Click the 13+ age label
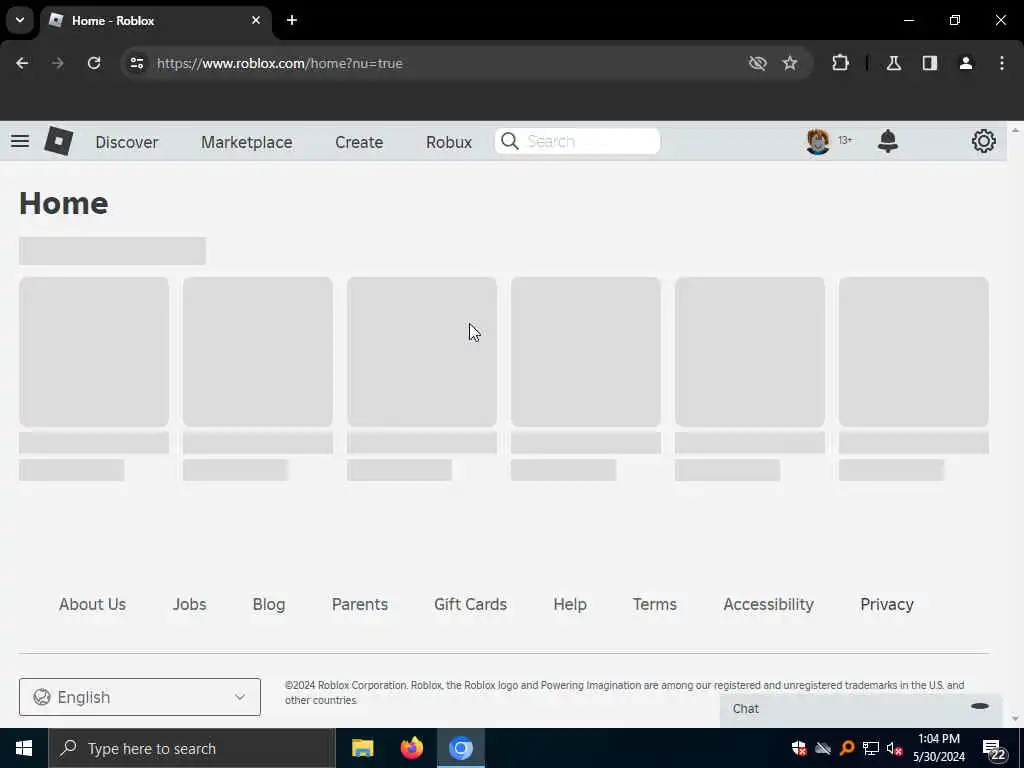The image size is (1024, 768). pos(845,140)
